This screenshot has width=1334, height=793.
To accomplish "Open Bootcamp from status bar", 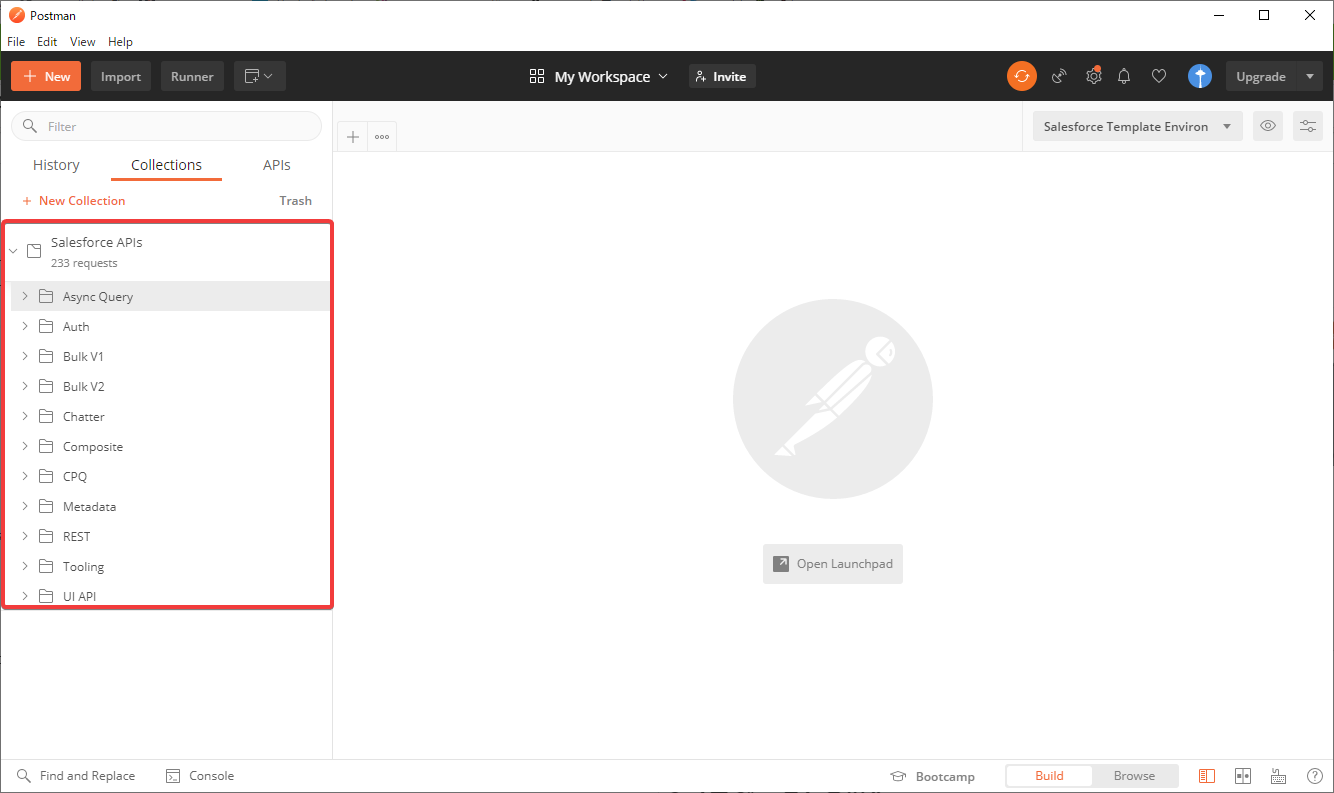I will (932, 776).
